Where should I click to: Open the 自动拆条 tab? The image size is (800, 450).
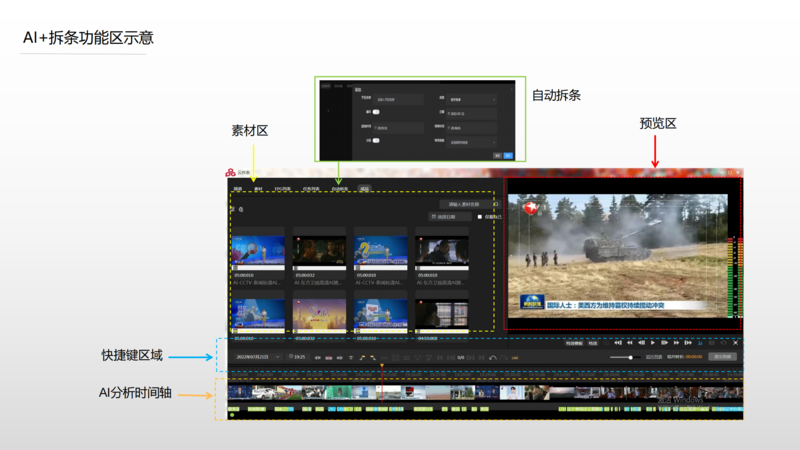click(340, 188)
